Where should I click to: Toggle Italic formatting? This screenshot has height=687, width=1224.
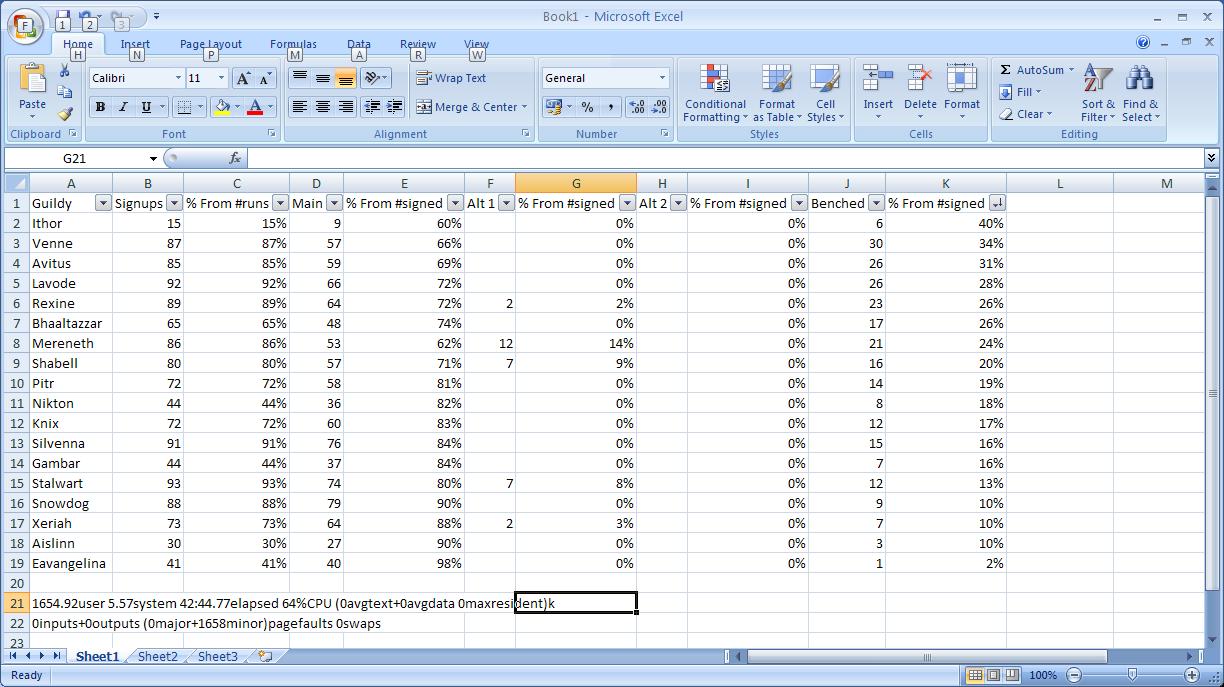(x=123, y=107)
